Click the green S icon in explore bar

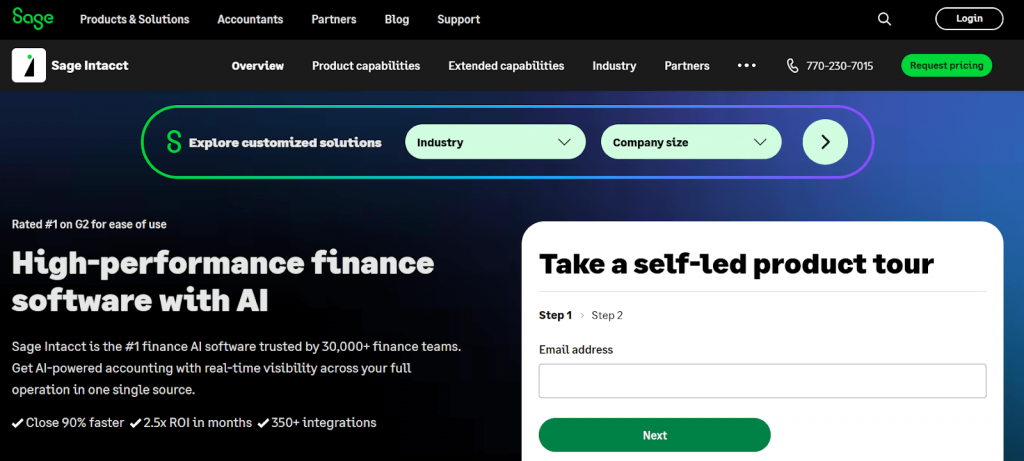174,142
